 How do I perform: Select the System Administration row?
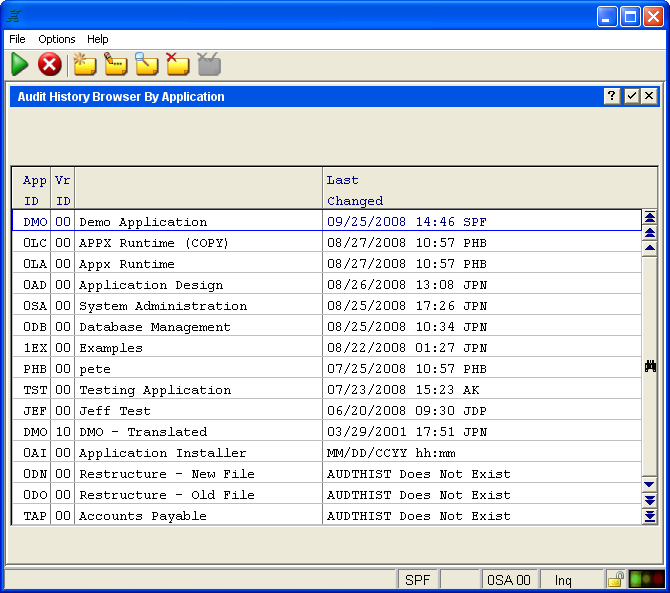[327, 305]
